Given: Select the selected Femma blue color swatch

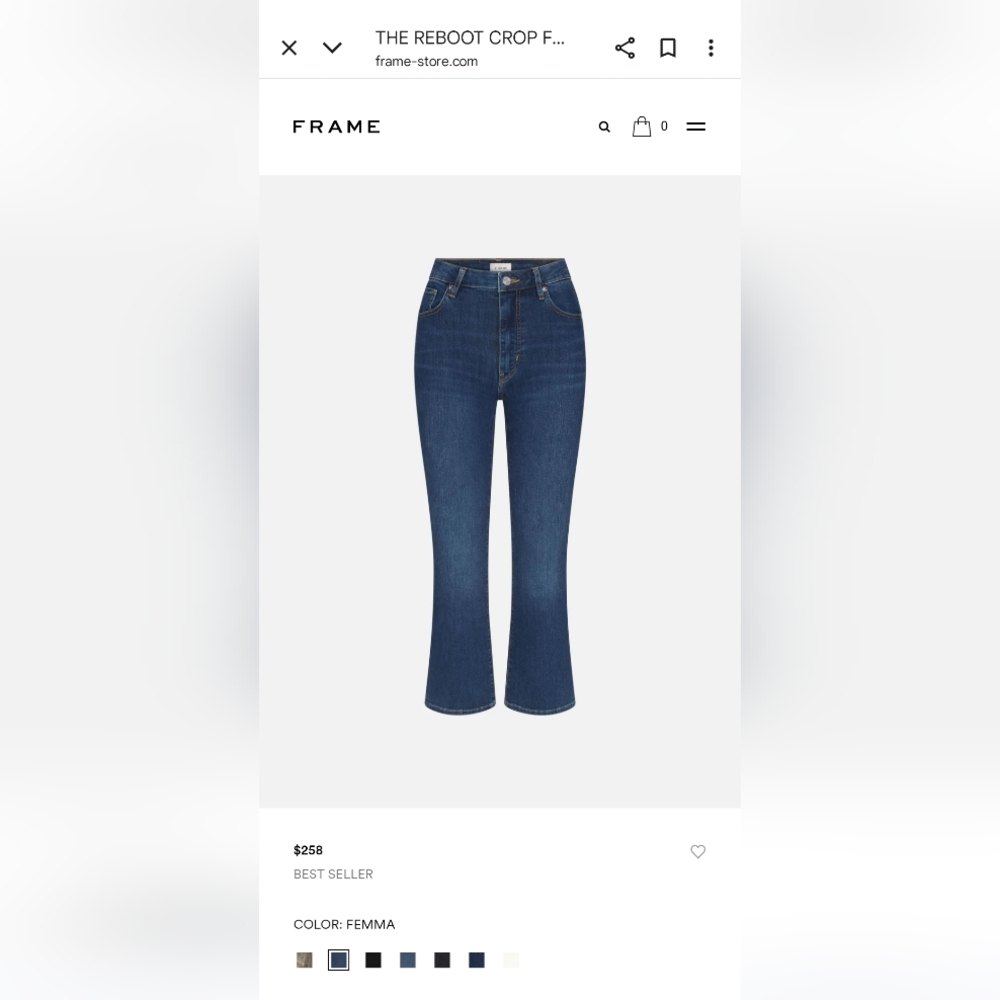Looking at the screenshot, I should point(339,960).
